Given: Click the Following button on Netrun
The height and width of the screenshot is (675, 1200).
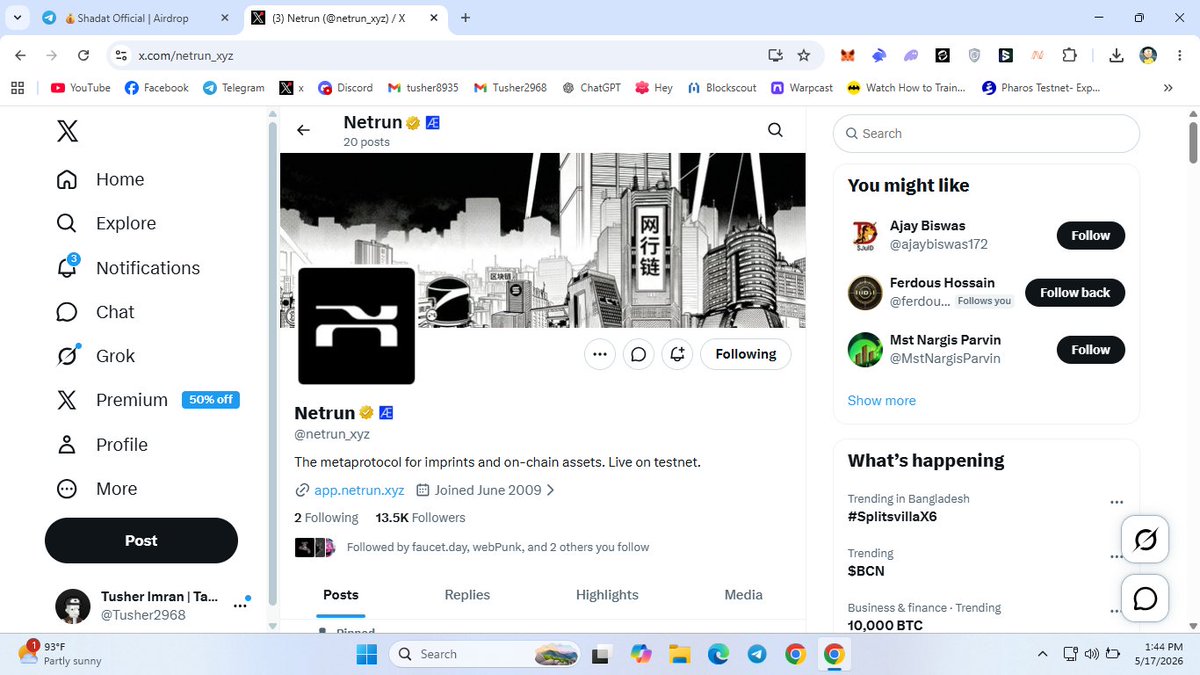Looking at the screenshot, I should (x=746, y=354).
